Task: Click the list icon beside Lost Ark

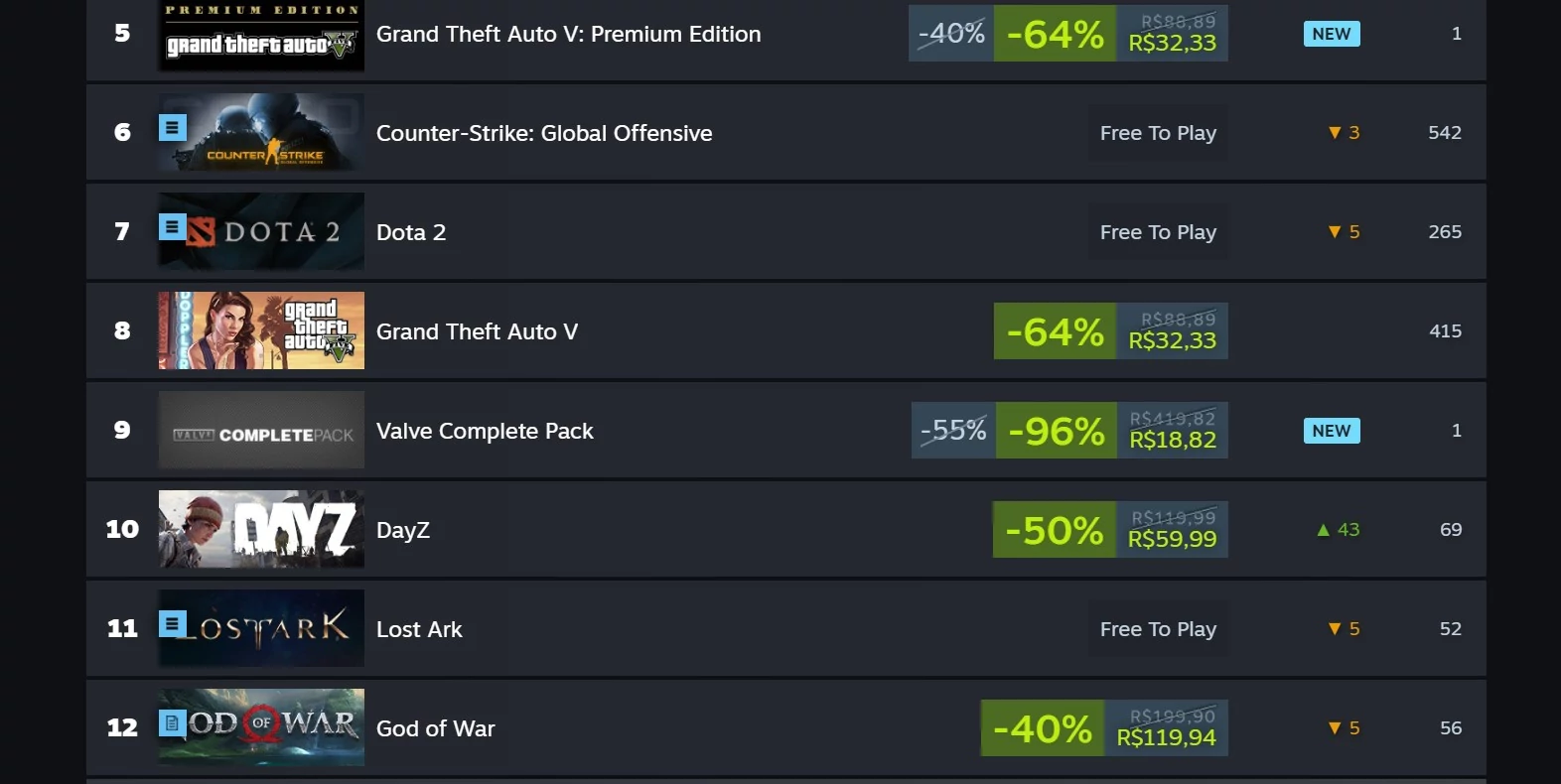Action: pyautogui.click(x=173, y=623)
